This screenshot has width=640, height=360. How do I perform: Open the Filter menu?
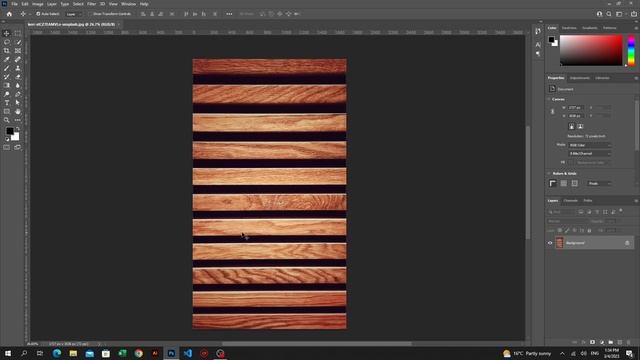91,4
